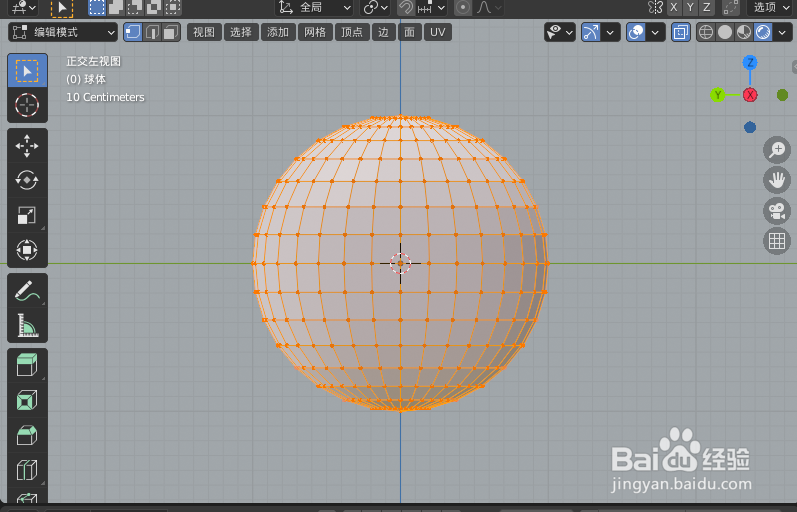
Task: Open the snapping options dropdown
Action: click(431, 8)
